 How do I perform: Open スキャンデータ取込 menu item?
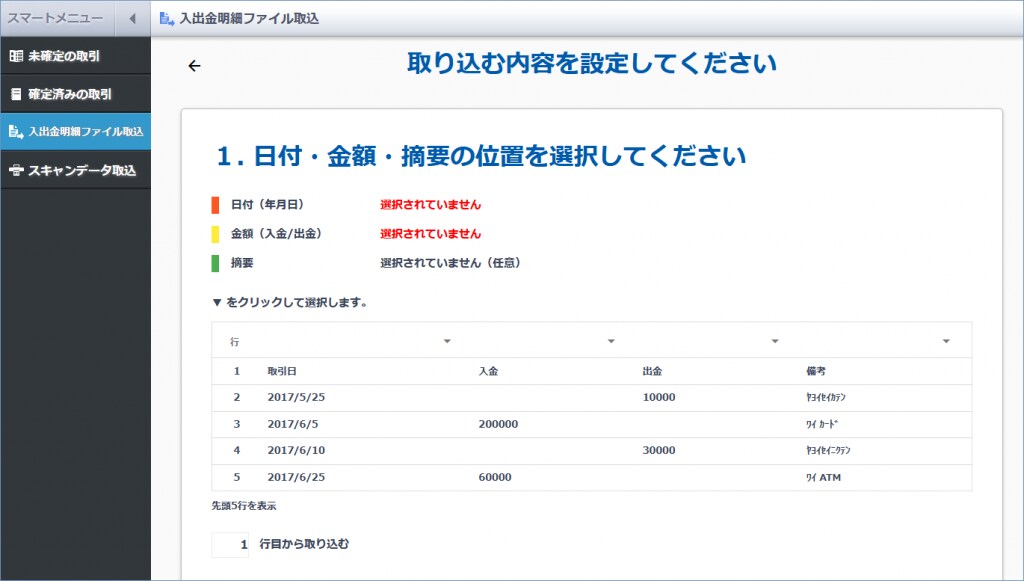75,170
